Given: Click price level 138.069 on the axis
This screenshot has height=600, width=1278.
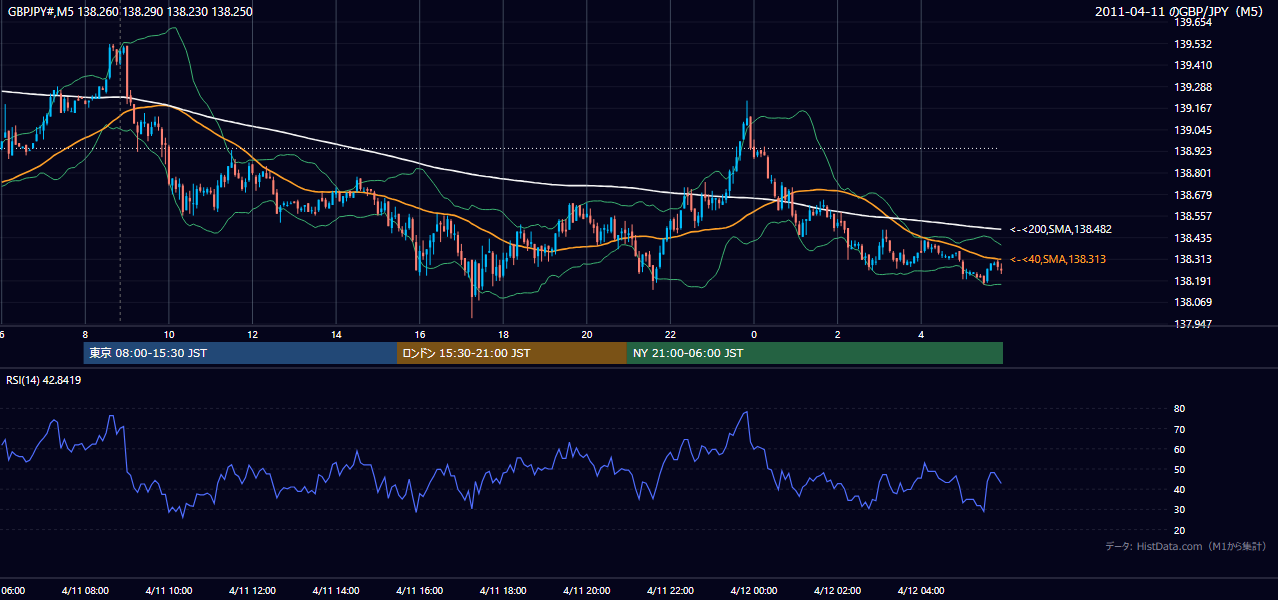Looking at the screenshot, I should pos(1193,302).
